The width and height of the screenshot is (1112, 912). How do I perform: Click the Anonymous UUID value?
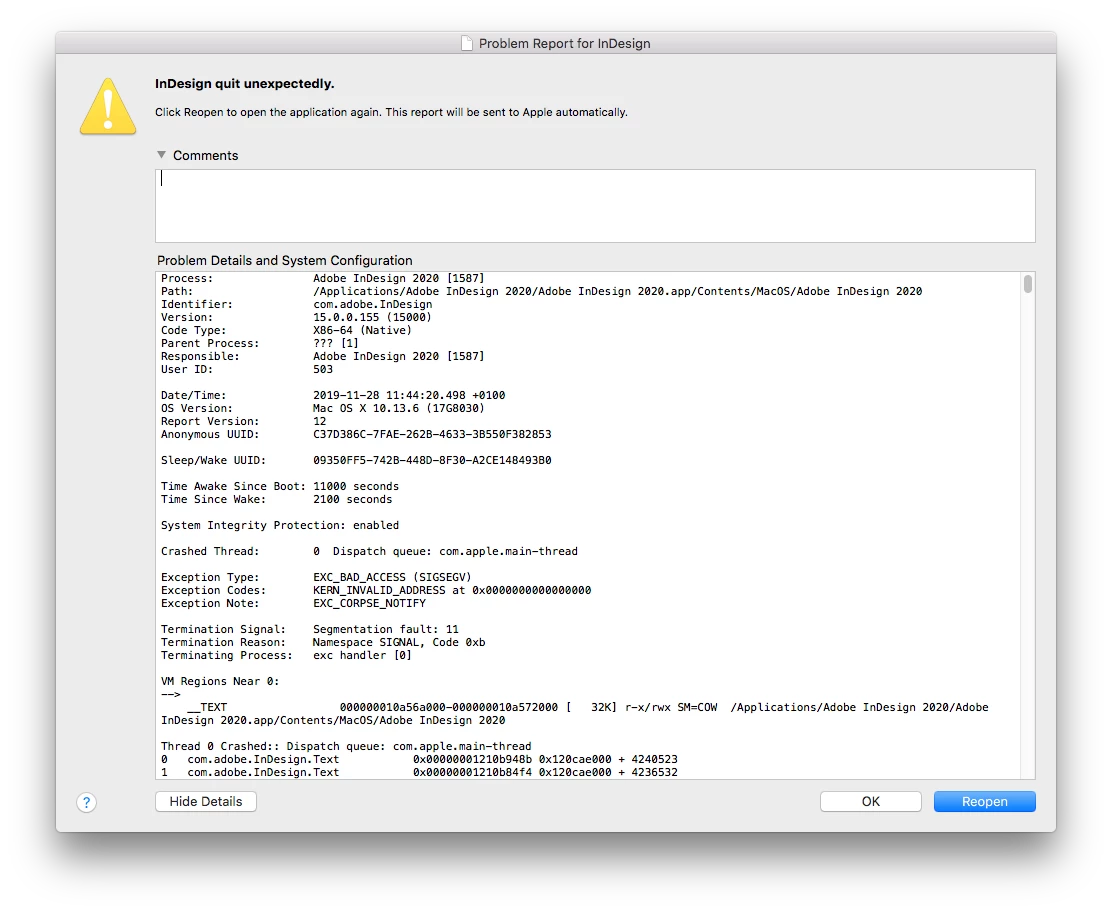click(432, 434)
